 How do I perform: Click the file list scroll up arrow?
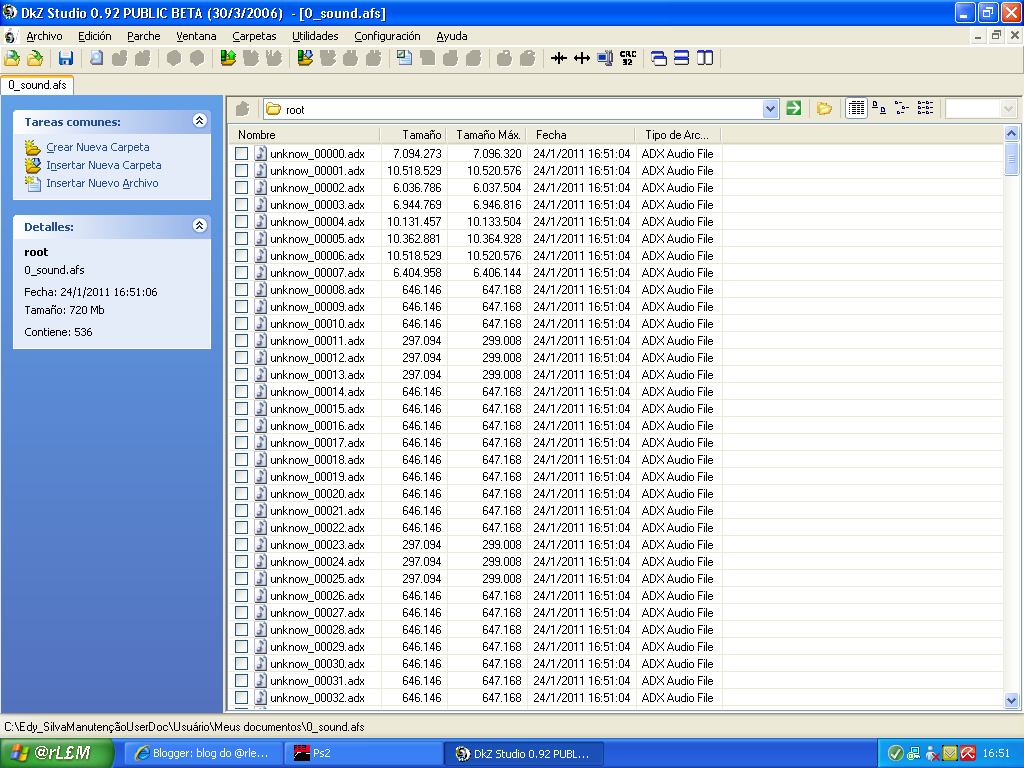(1011, 134)
